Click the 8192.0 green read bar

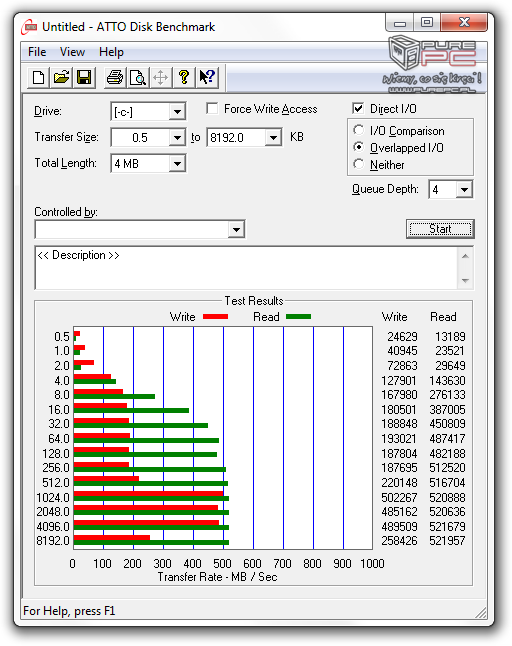pos(151,543)
